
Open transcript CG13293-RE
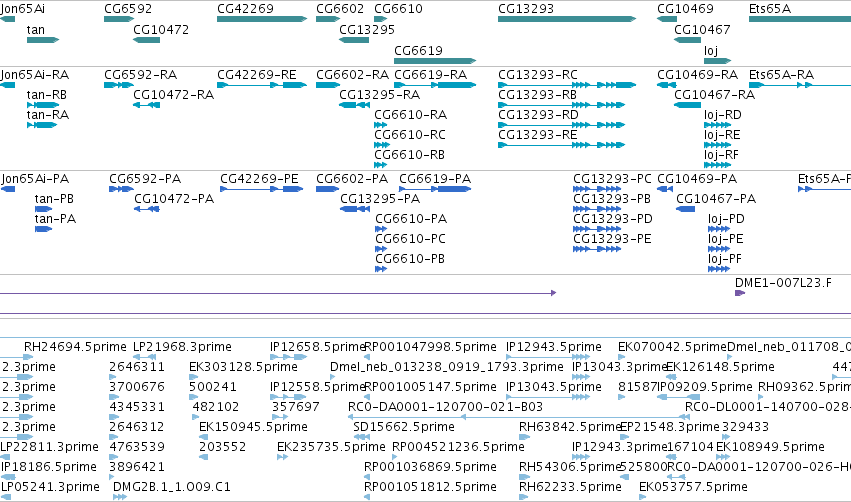[x=538, y=135]
